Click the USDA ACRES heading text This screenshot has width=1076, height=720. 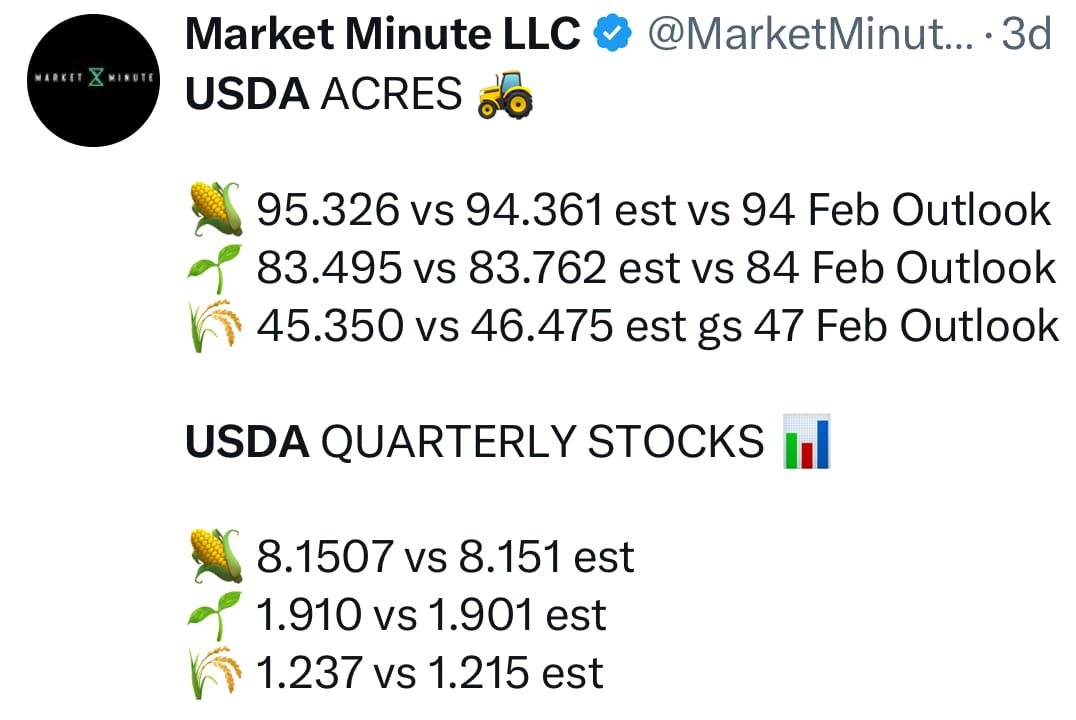coord(323,95)
